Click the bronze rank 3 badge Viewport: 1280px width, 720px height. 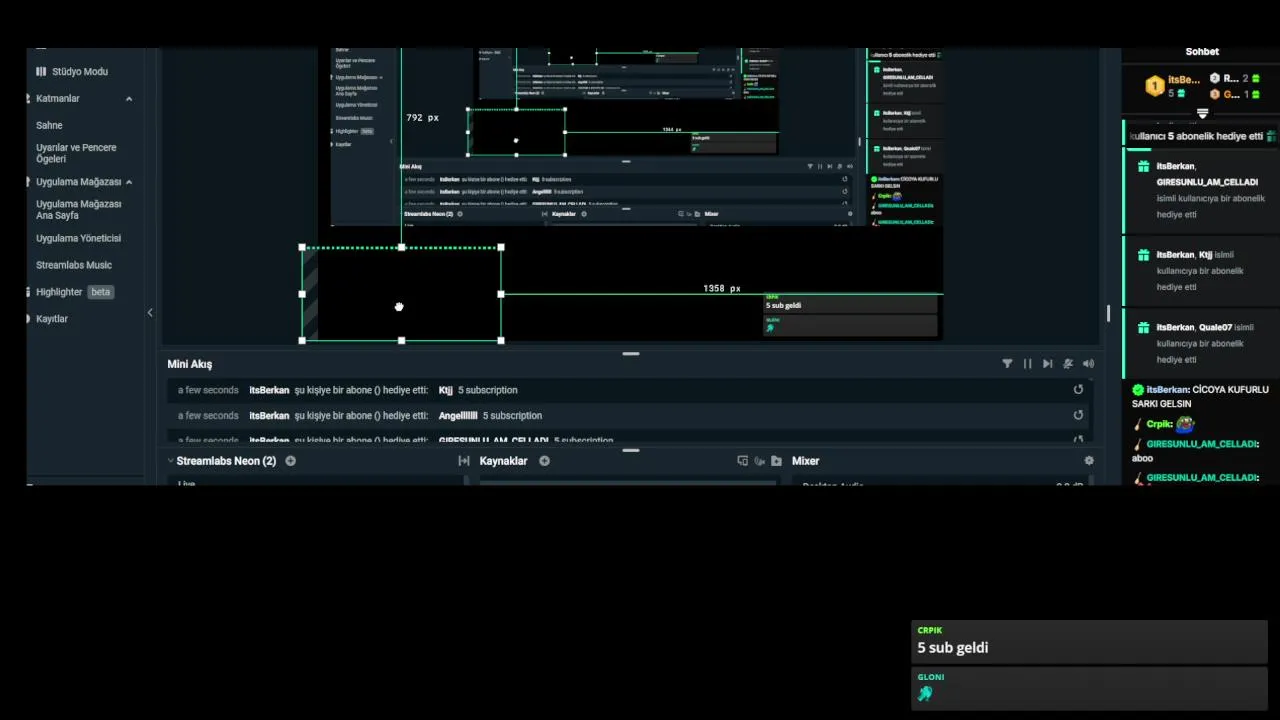pos(1215,94)
